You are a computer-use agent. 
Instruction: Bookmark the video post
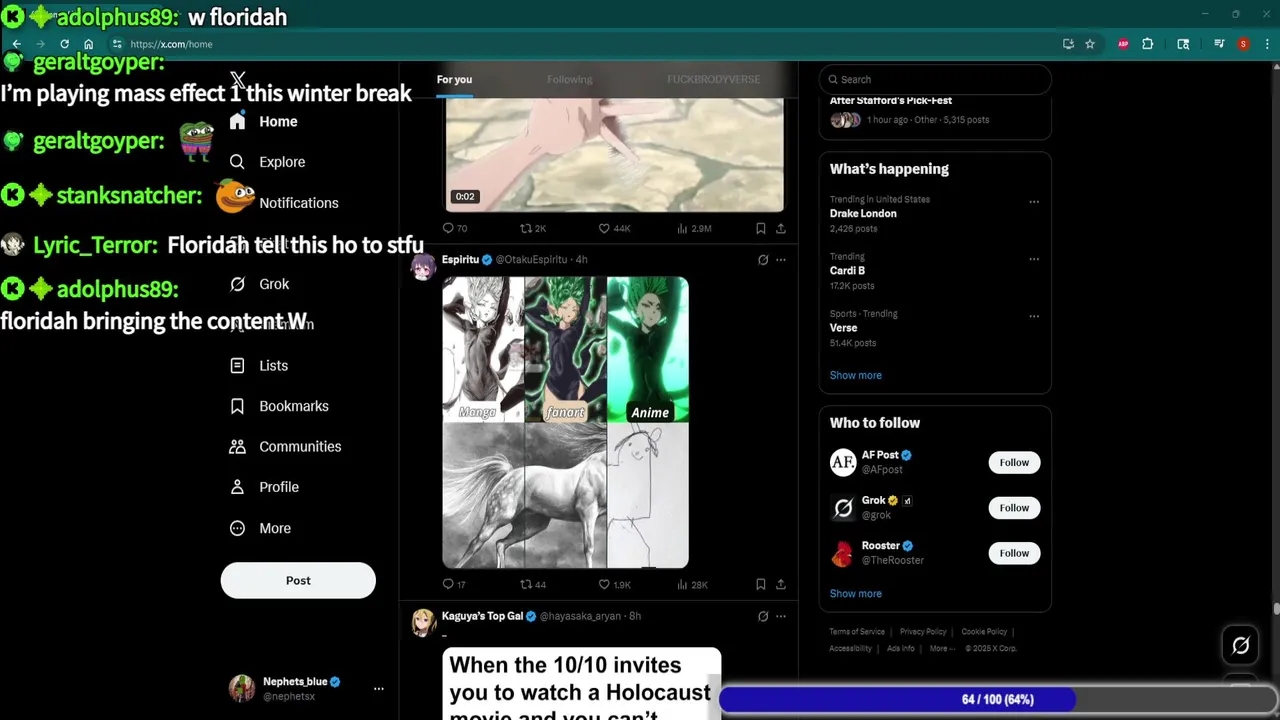761,228
